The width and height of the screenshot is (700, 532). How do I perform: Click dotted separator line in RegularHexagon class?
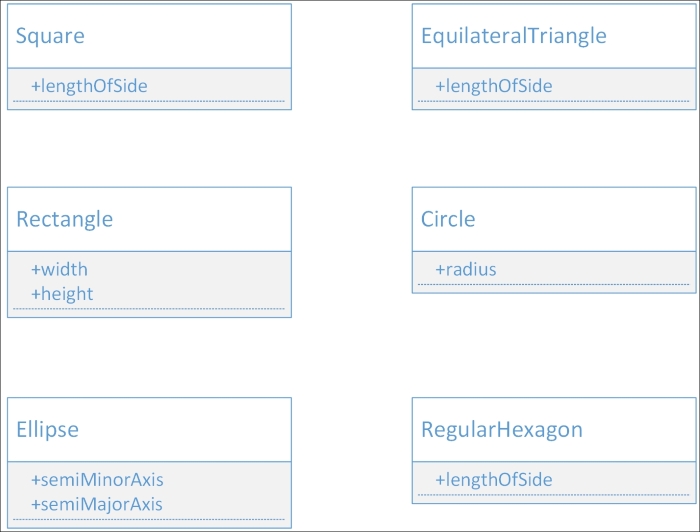pyautogui.click(x=554, y=495)
